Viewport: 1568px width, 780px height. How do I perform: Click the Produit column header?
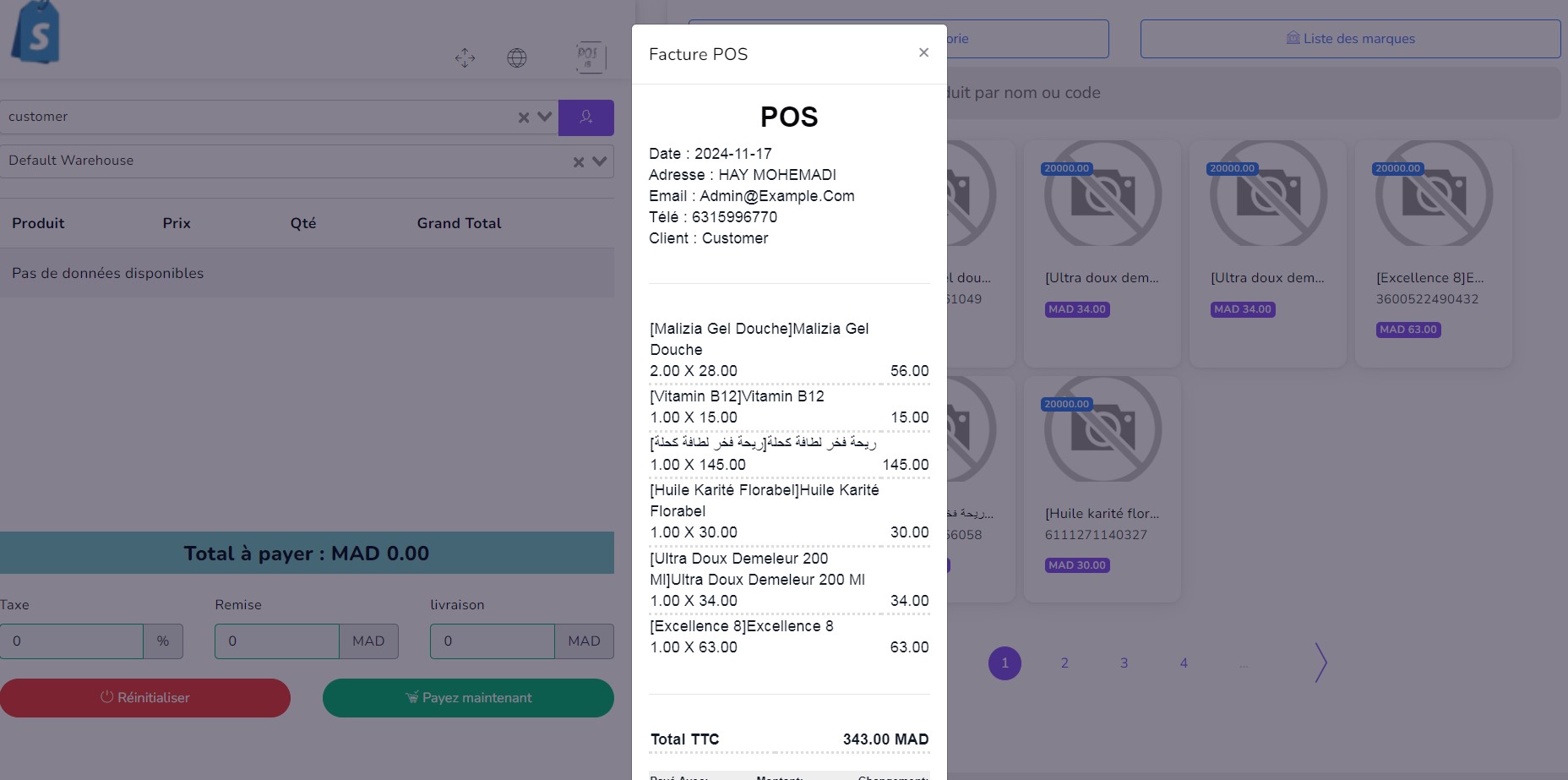point(38,223)
